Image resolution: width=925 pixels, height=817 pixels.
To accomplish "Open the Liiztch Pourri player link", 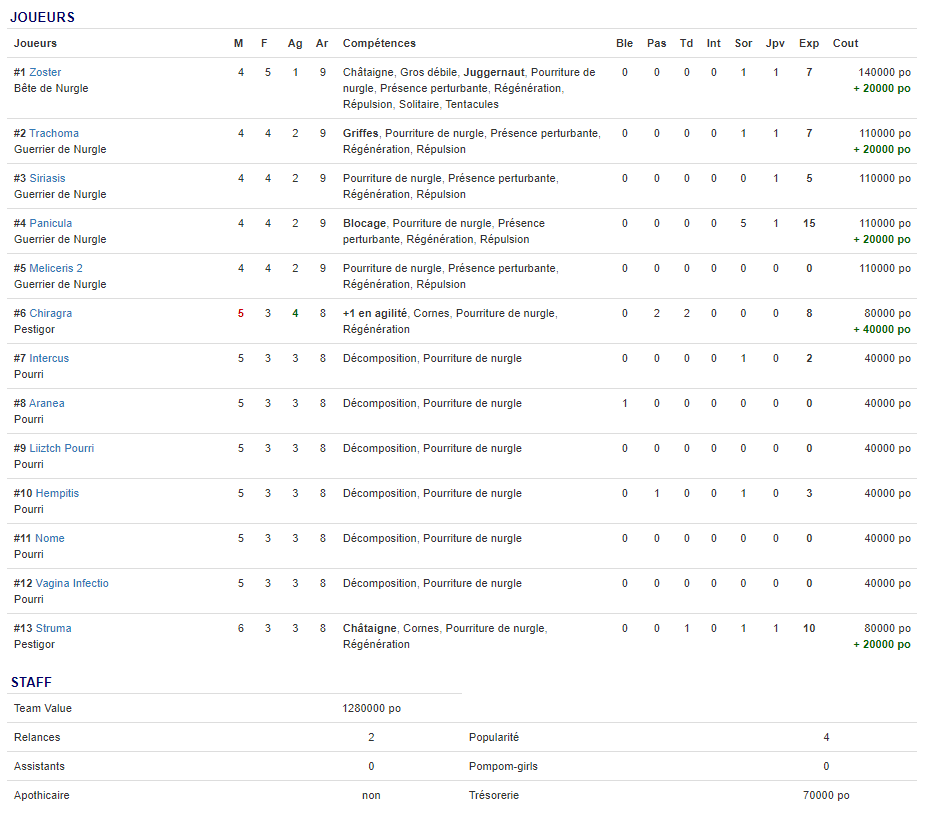I will tap(61, 448).
